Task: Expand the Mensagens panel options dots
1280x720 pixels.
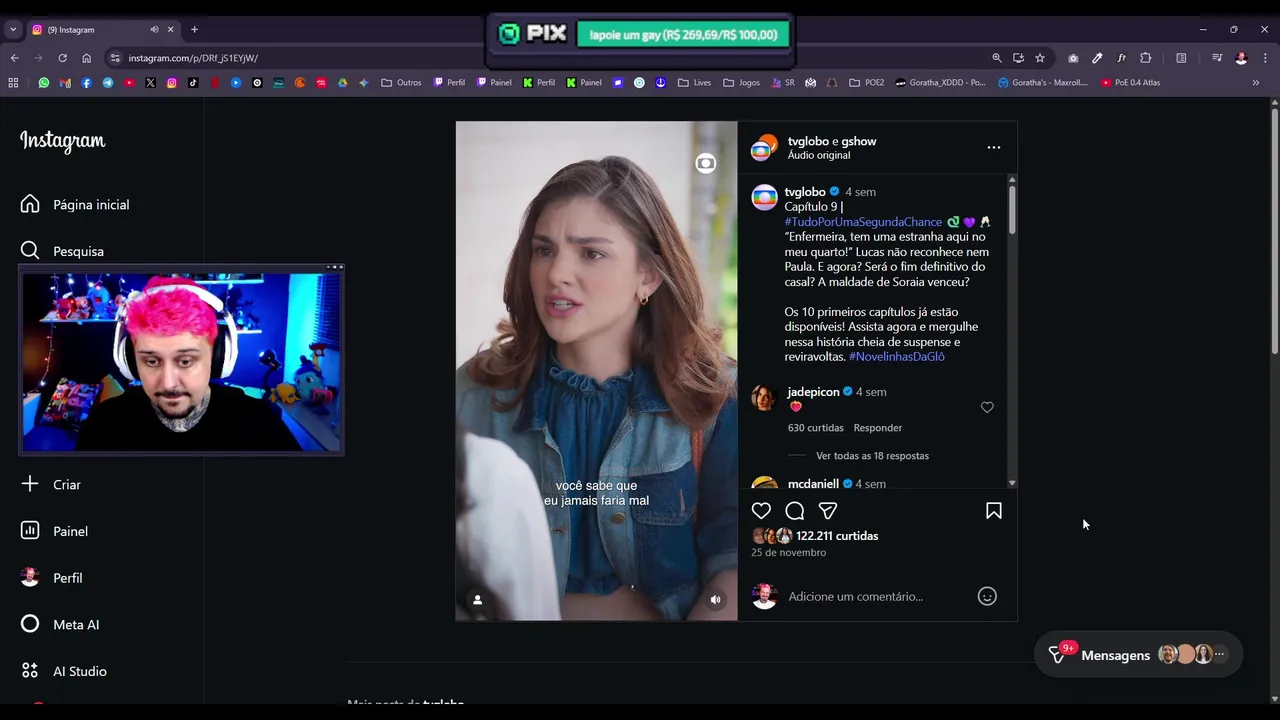Action: click(1219, 654)
